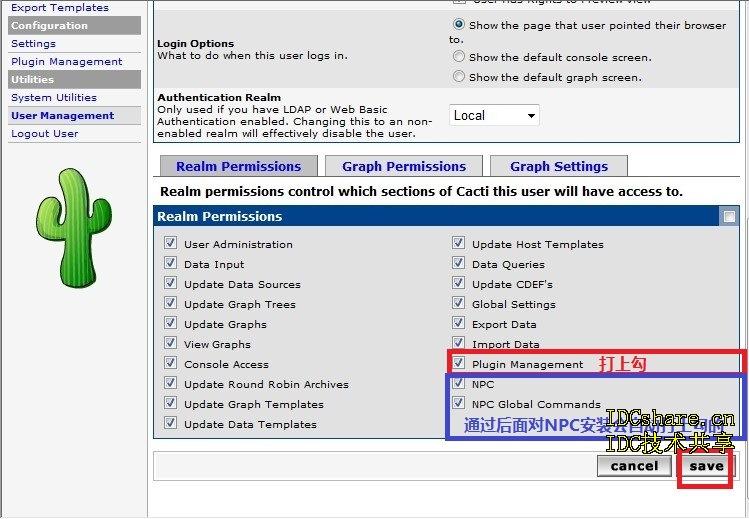749x519 pixels.
Task: Open User Management link
Action: point(63,116)
